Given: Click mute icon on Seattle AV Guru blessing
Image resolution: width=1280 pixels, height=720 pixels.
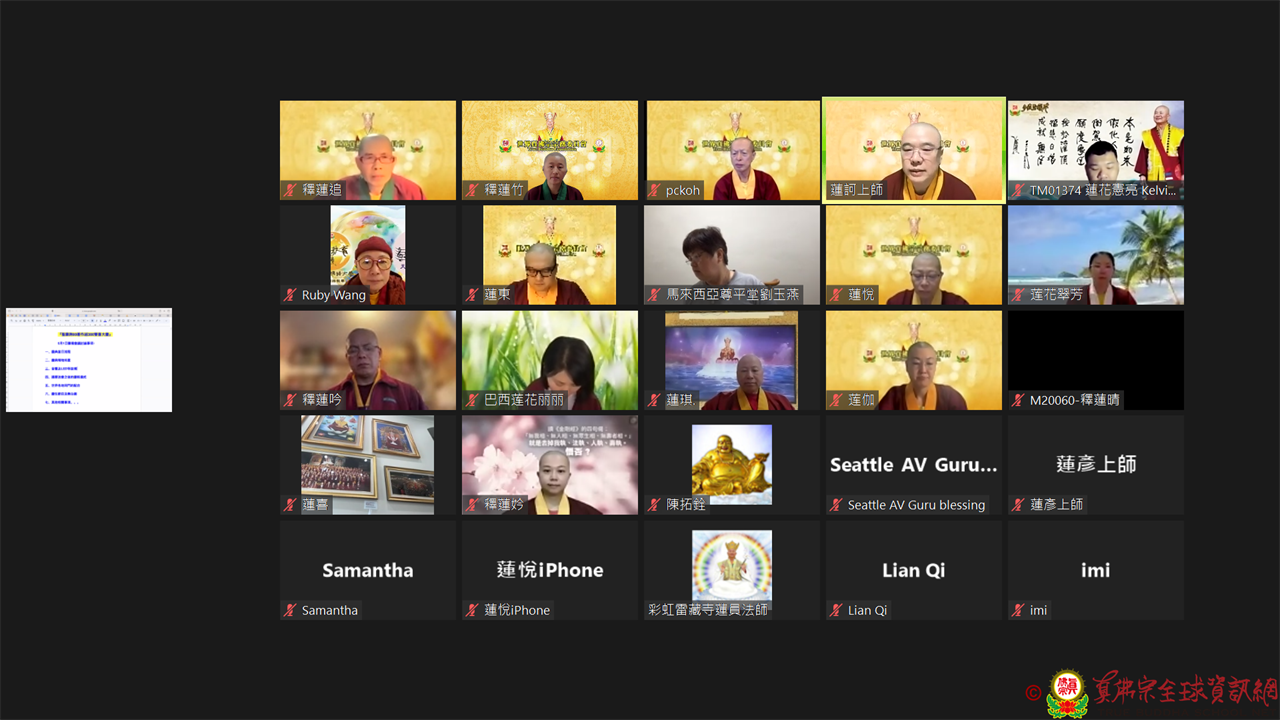Looking at the screenshot, I should [836, 505].
